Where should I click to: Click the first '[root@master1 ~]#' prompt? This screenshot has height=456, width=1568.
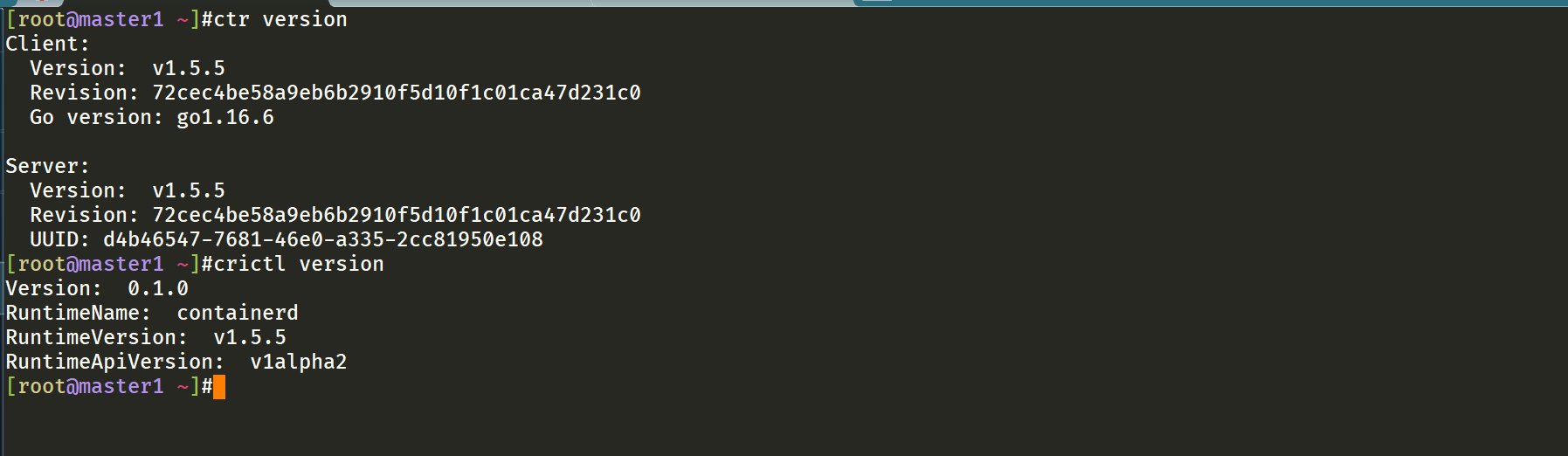pos(109,19)
